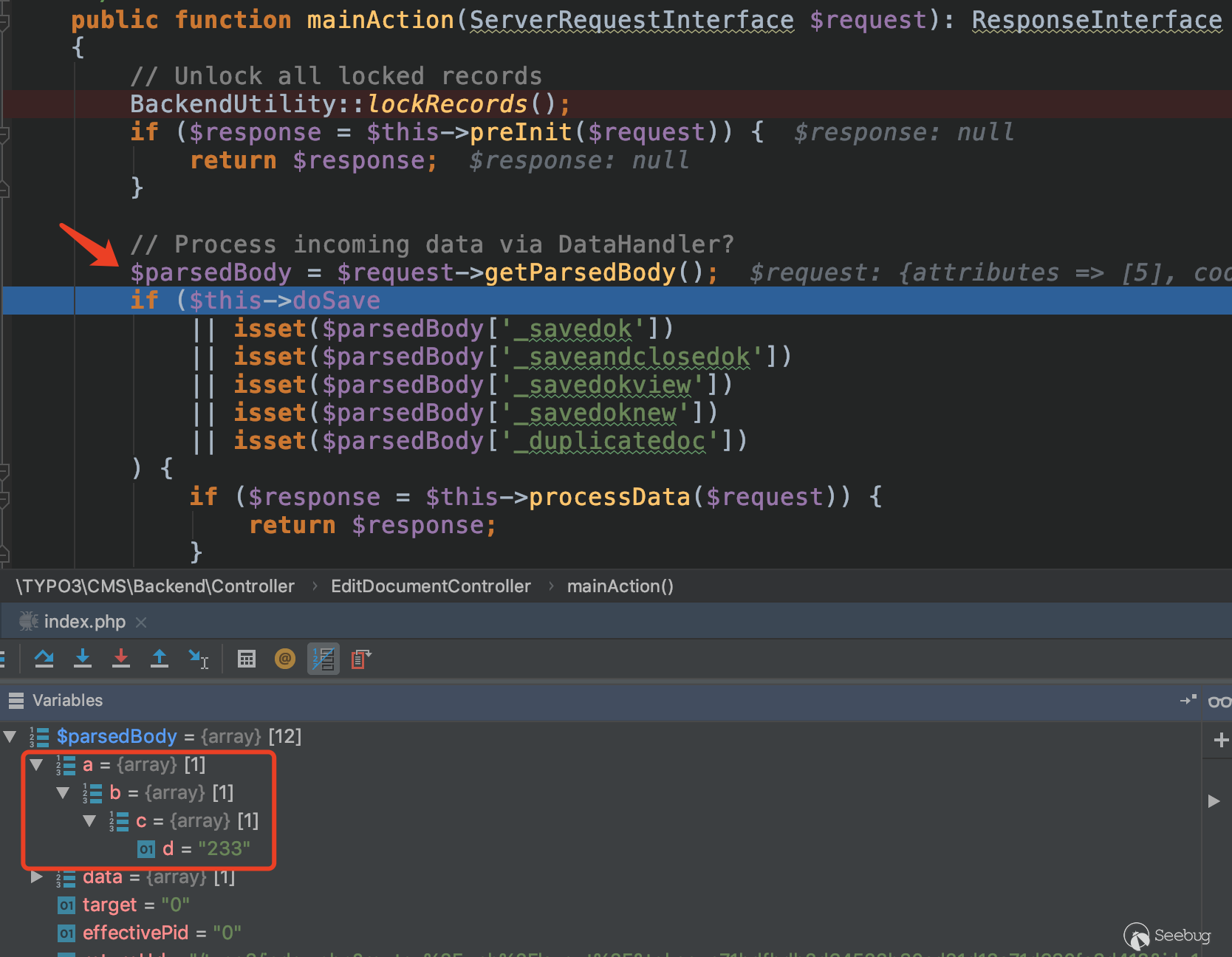
Task: Click the Step Out debugger icon
Action: click(160, 659)
